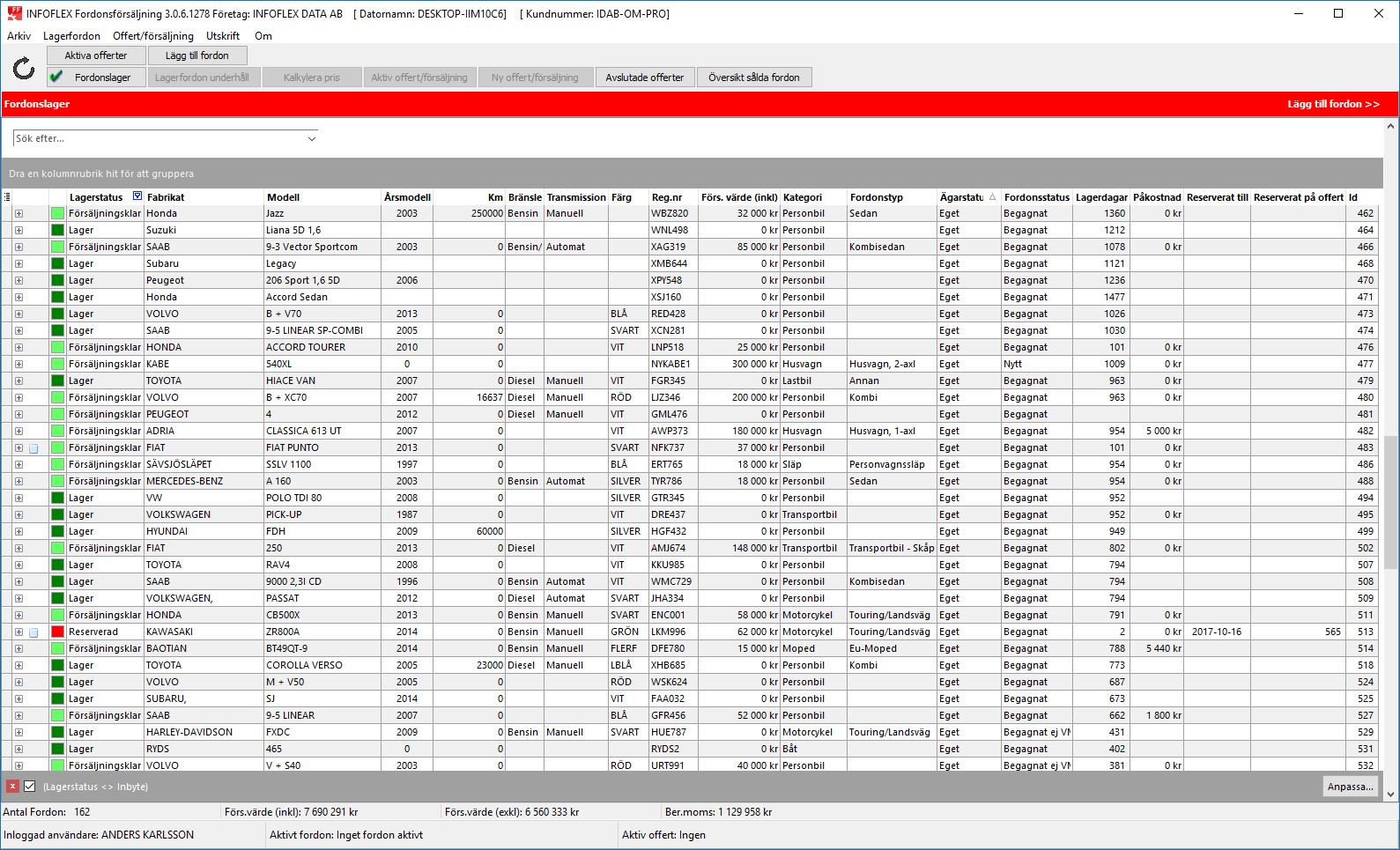Click the Lägg till fordon toolbar button

[x=196, y=55]
